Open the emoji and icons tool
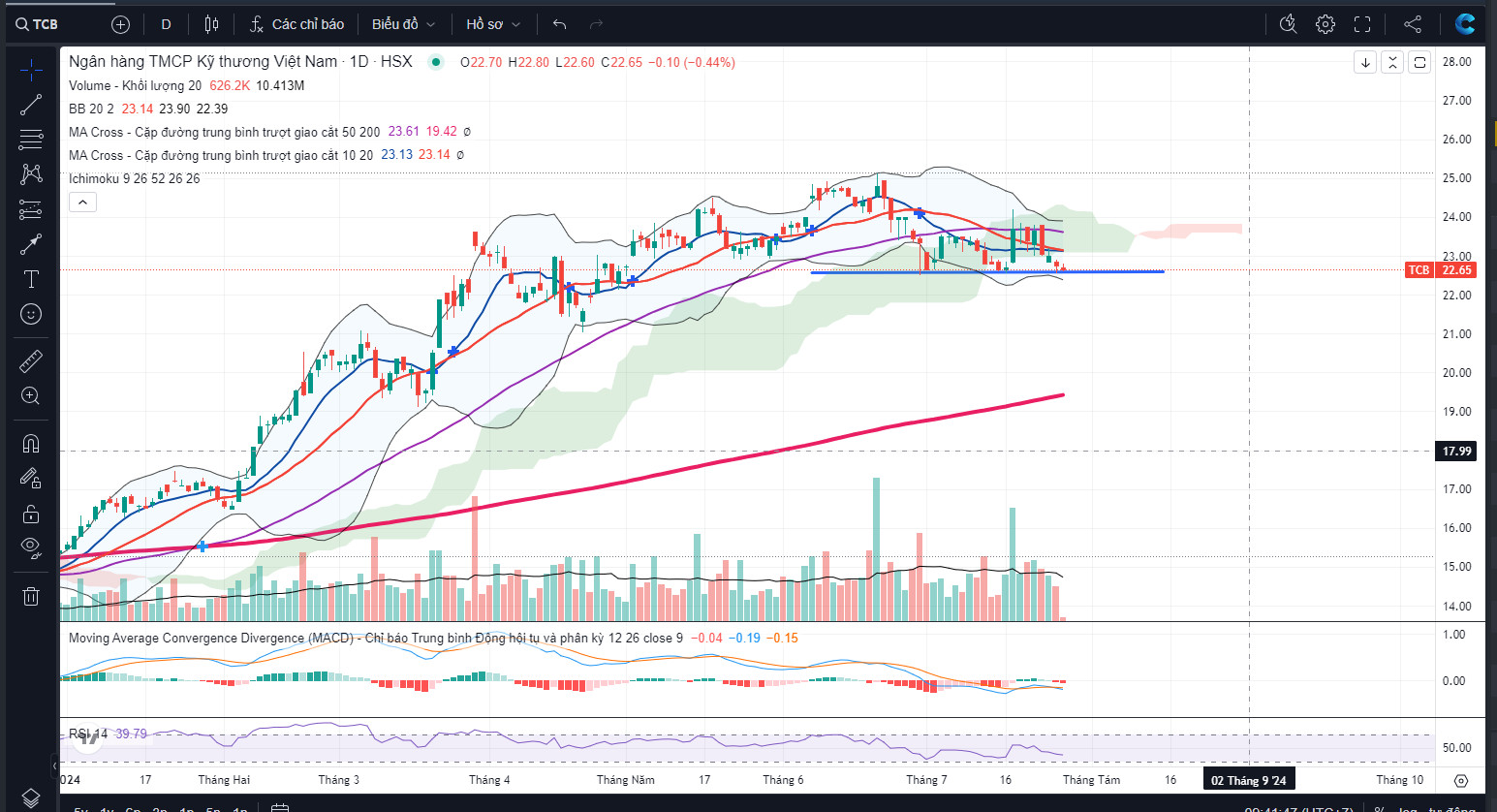Screen dimensions: 1497x812 (31, 314)
